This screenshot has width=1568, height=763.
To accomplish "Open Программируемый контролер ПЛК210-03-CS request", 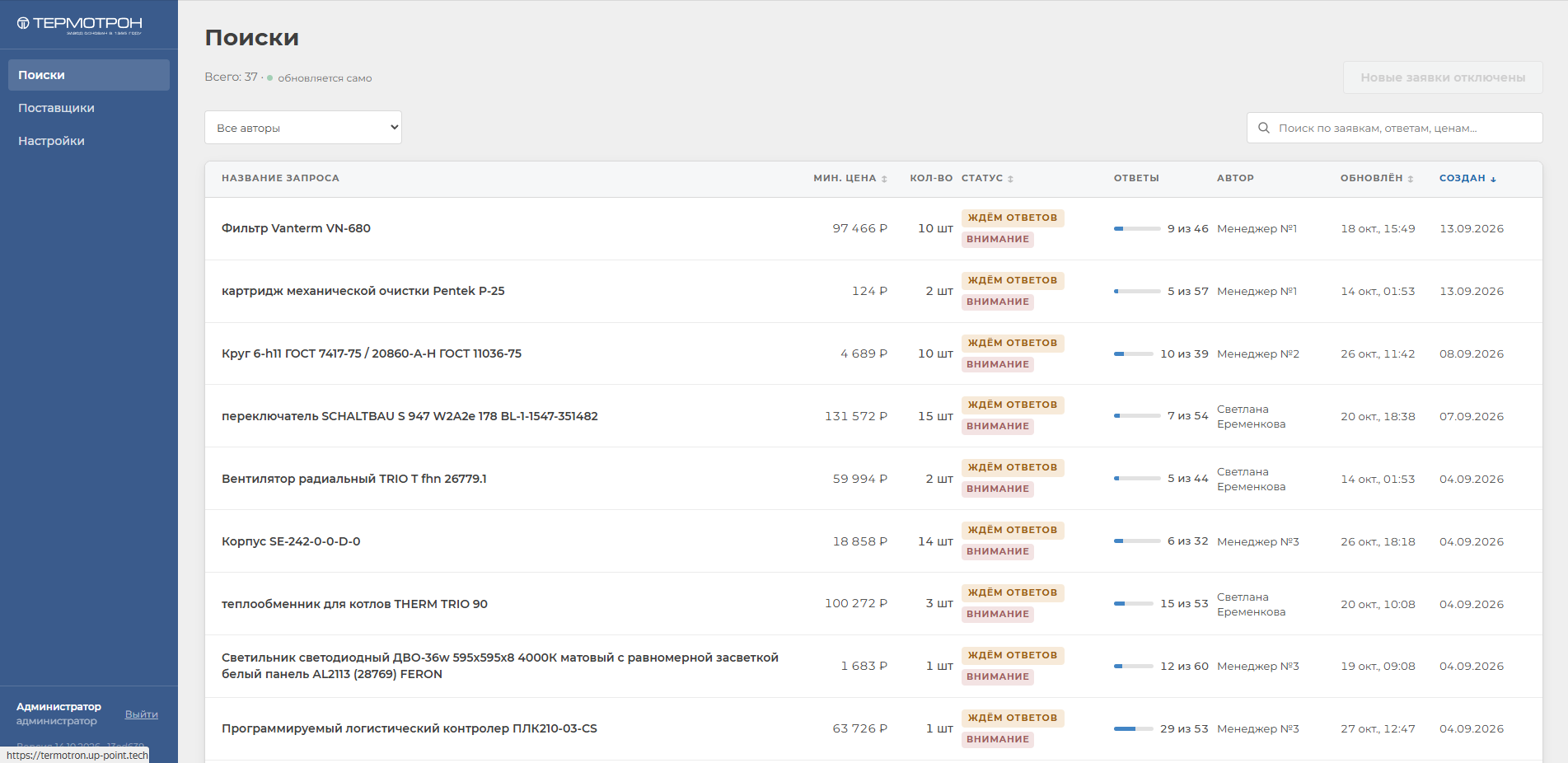I will [410, 728].
